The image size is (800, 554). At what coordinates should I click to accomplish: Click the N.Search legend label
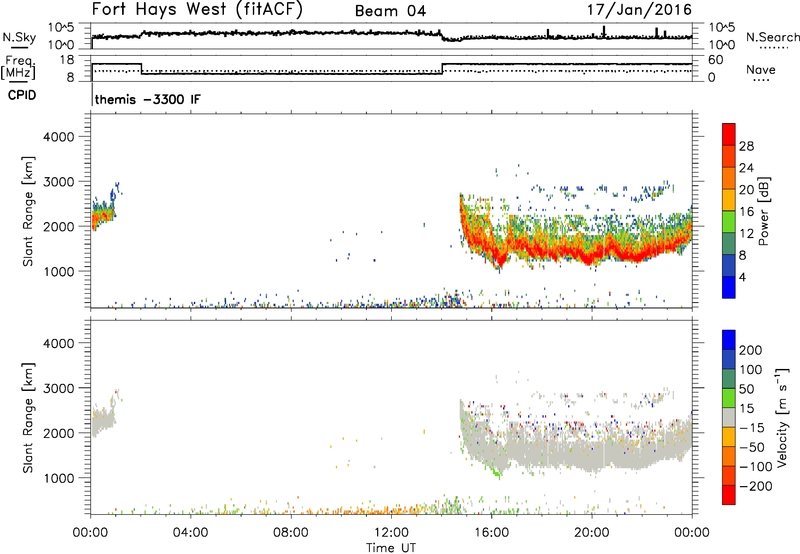[x=772, y=37]
